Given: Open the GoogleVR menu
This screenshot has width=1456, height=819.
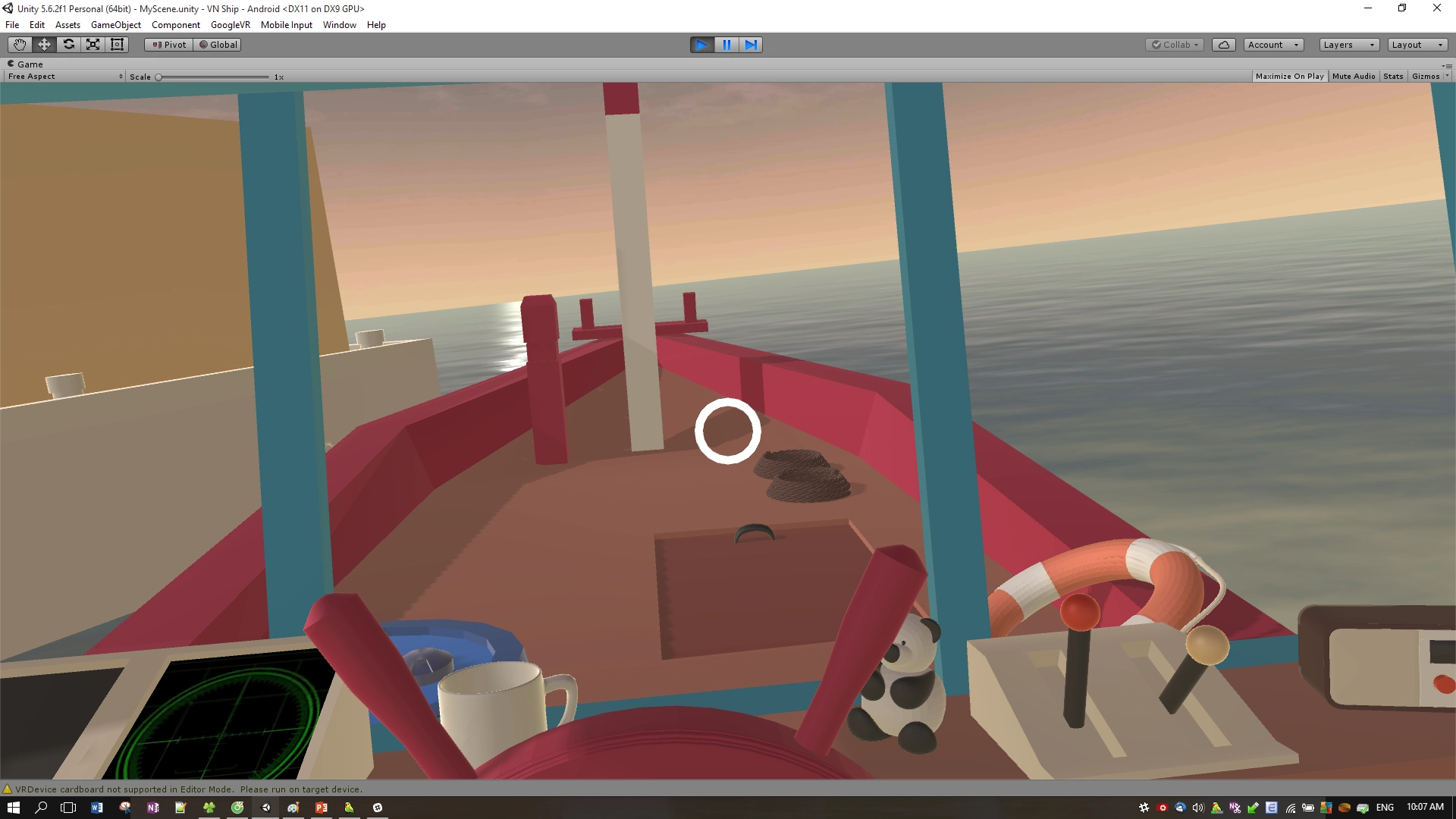Looking at the screenshot, I should [230, 25].
